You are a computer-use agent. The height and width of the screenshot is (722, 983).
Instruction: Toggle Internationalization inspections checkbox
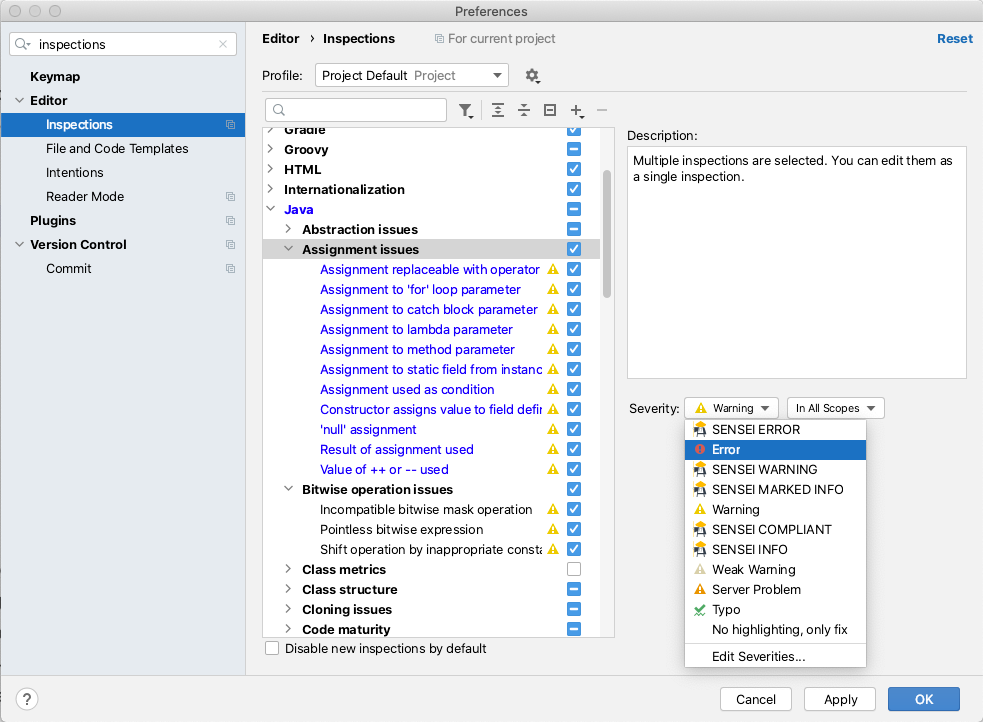coord(574,189)
